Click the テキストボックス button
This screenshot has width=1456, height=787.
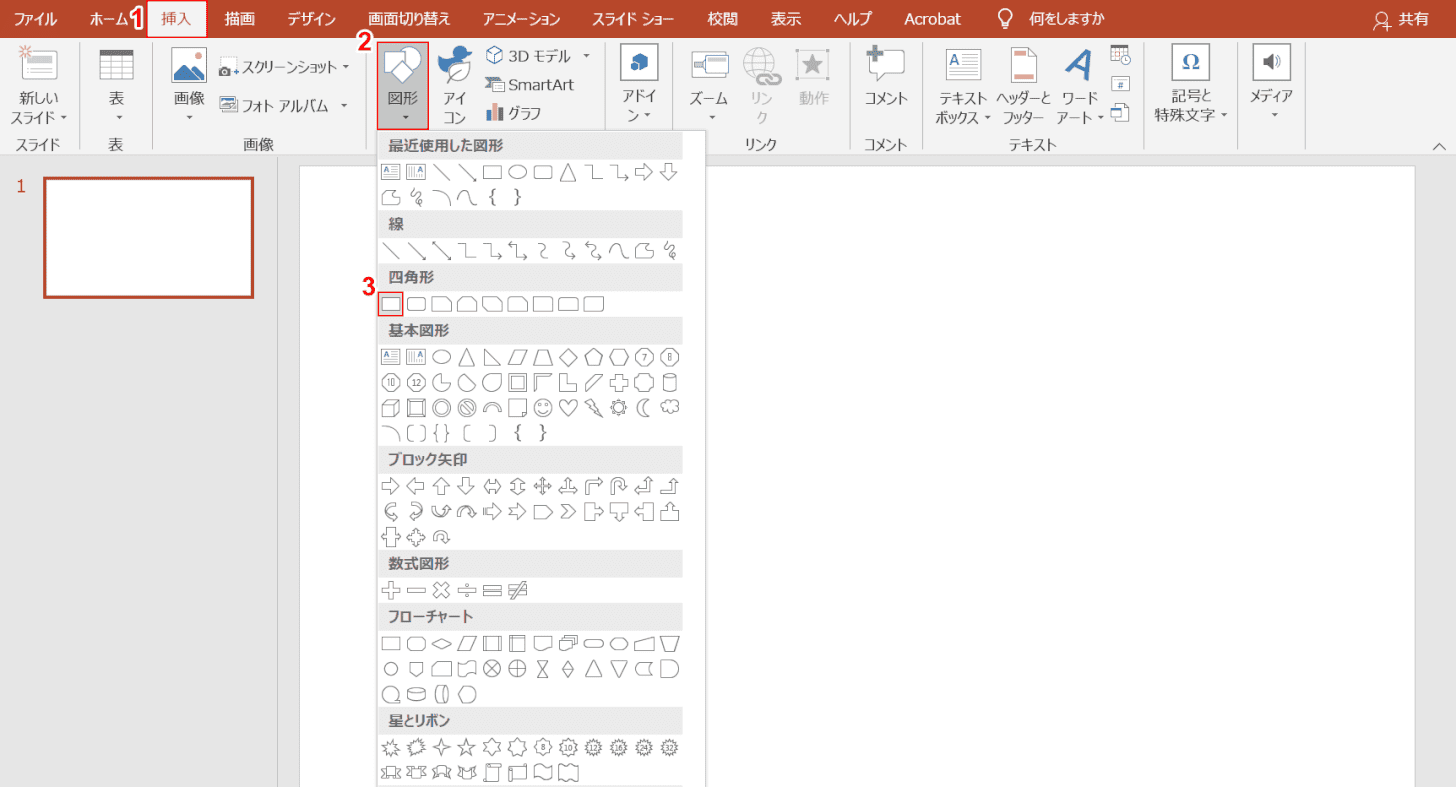963,85
